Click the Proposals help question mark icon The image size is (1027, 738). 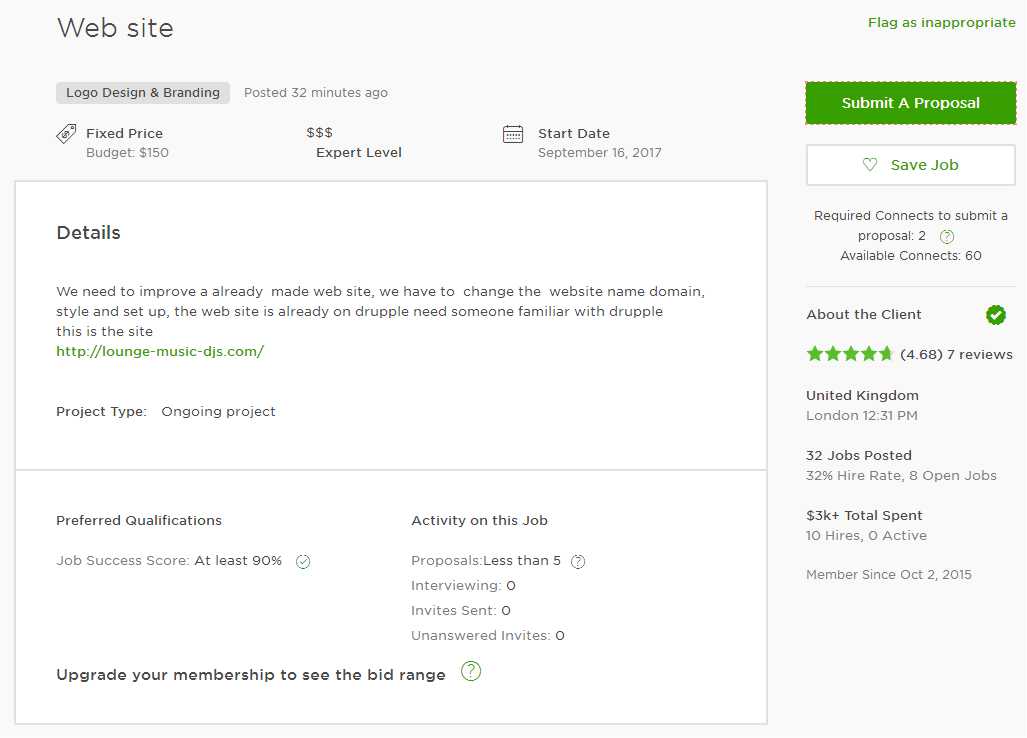pyautogui.click(x=578, y=562)
